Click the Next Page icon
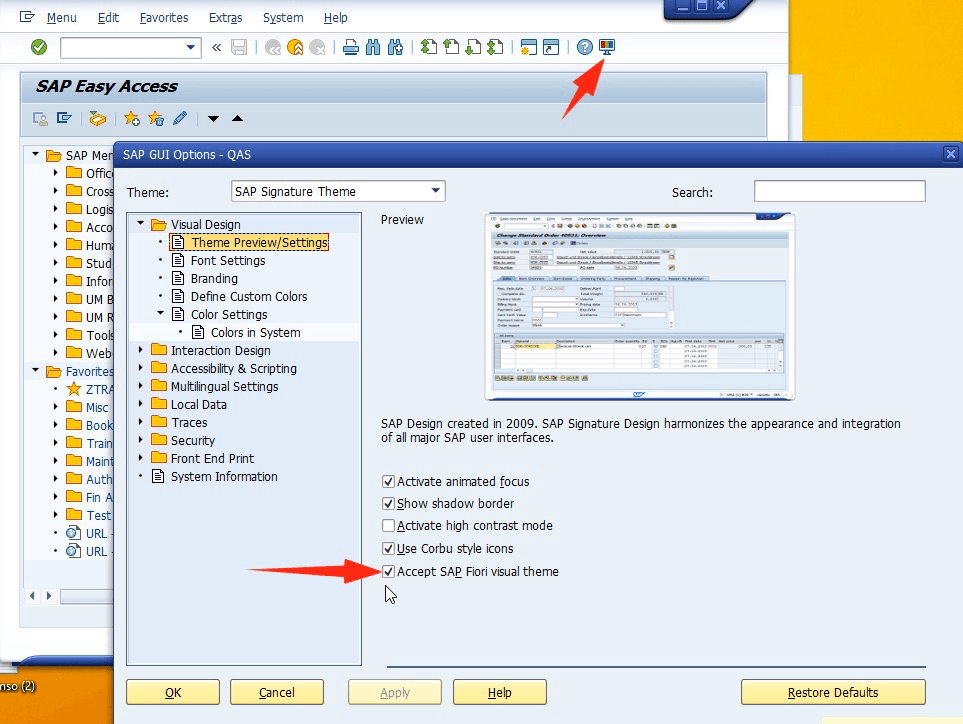The image size is (963, 724). click(x=473, y=47)
